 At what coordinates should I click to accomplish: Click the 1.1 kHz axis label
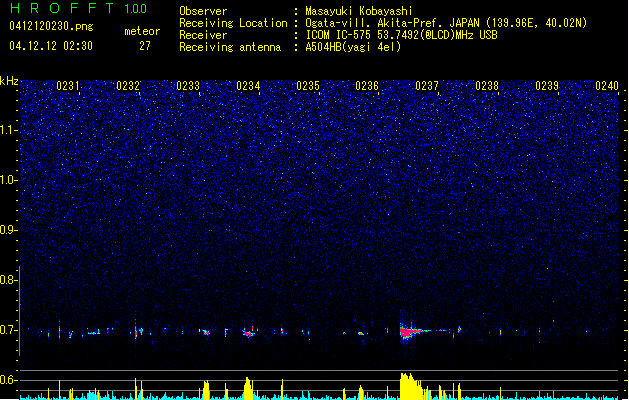8,130
